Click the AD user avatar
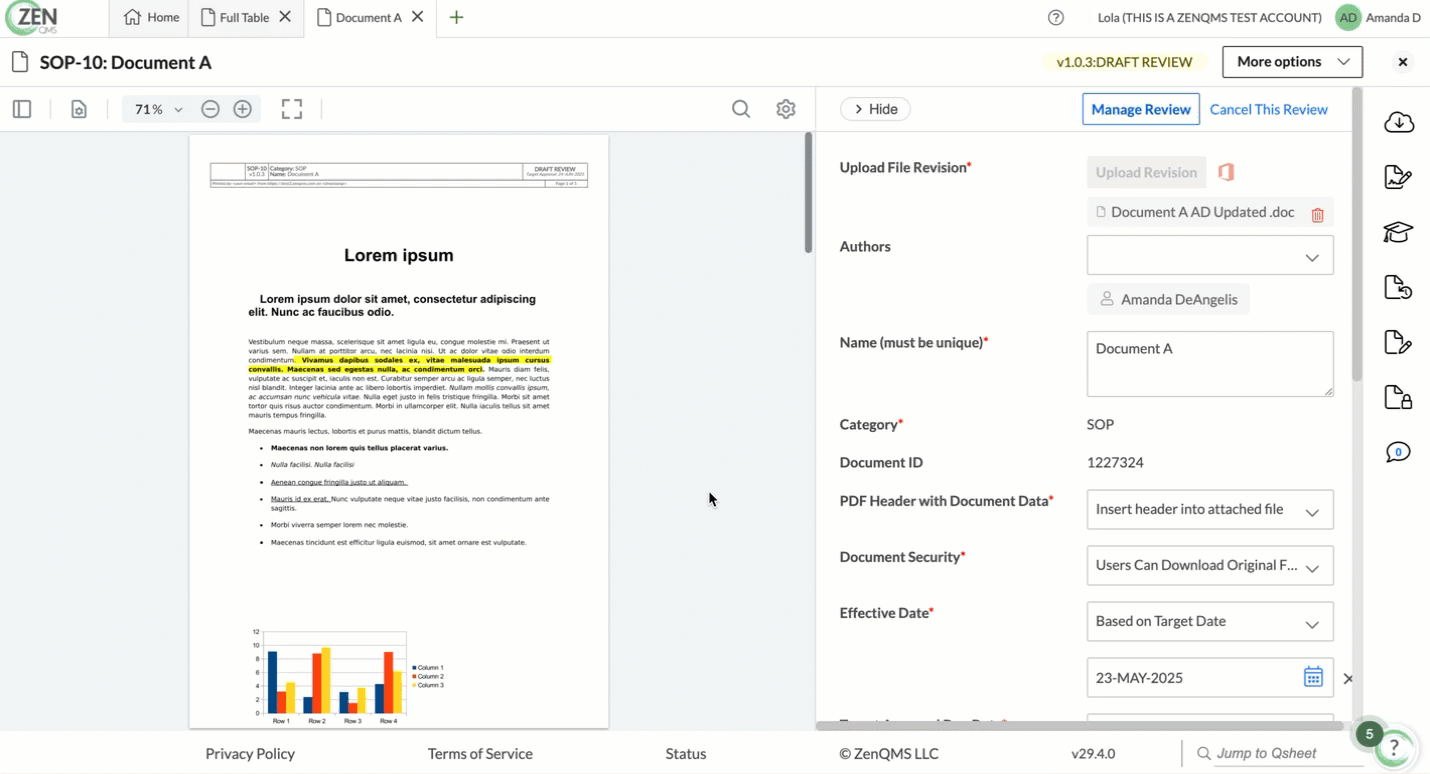Screen dimensions: 1430x774 1348,17
